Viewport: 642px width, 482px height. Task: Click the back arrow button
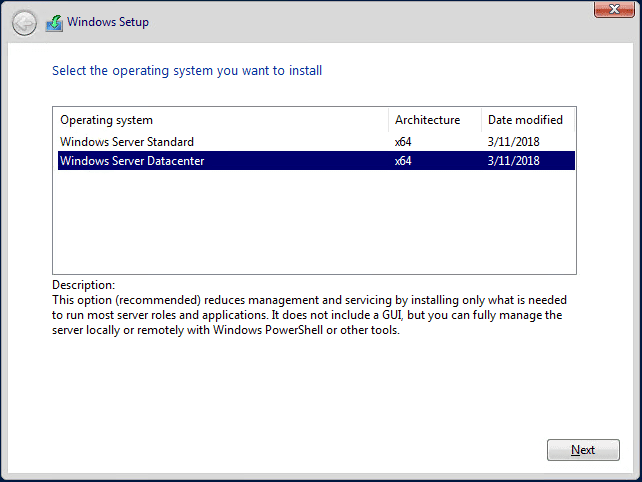coord(24,22)
